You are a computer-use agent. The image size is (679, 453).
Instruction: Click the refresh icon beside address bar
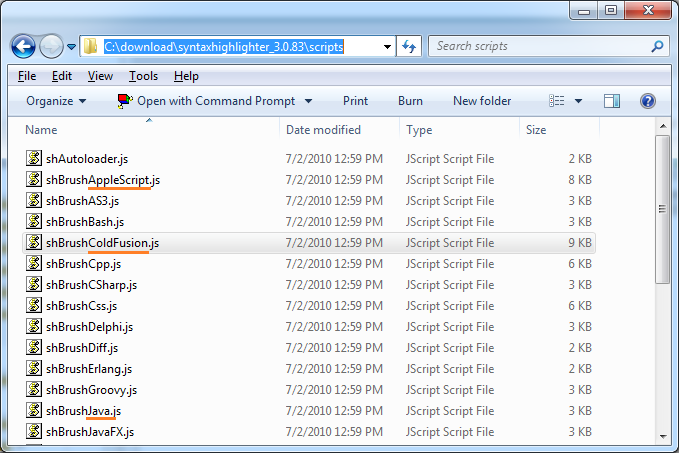click(409, 46)
